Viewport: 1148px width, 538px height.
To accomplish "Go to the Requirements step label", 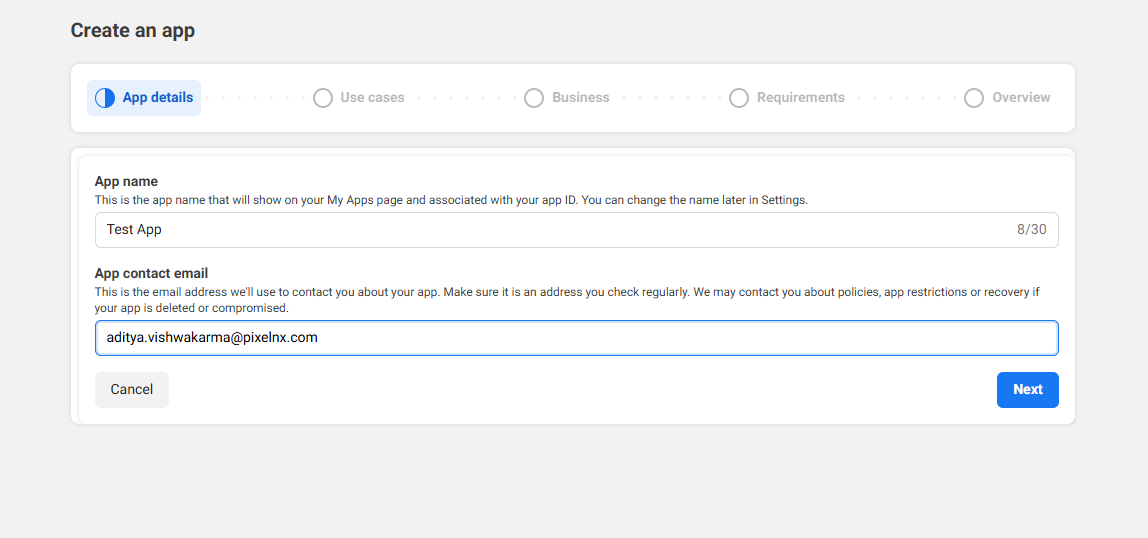I will tap(800, 98).
